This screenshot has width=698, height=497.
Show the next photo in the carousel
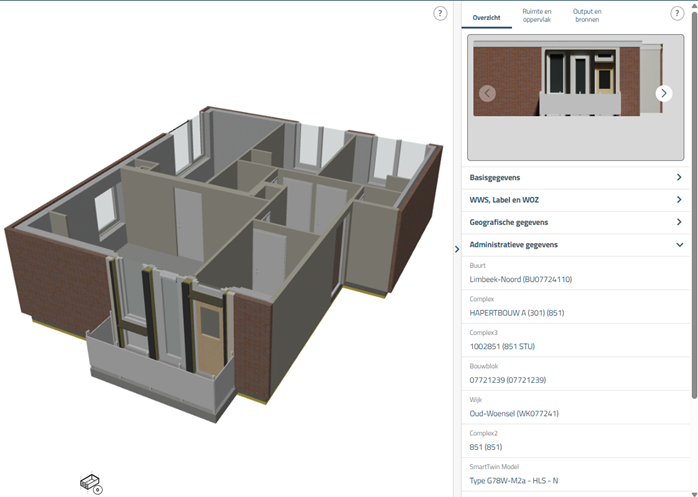pos(663,93)
